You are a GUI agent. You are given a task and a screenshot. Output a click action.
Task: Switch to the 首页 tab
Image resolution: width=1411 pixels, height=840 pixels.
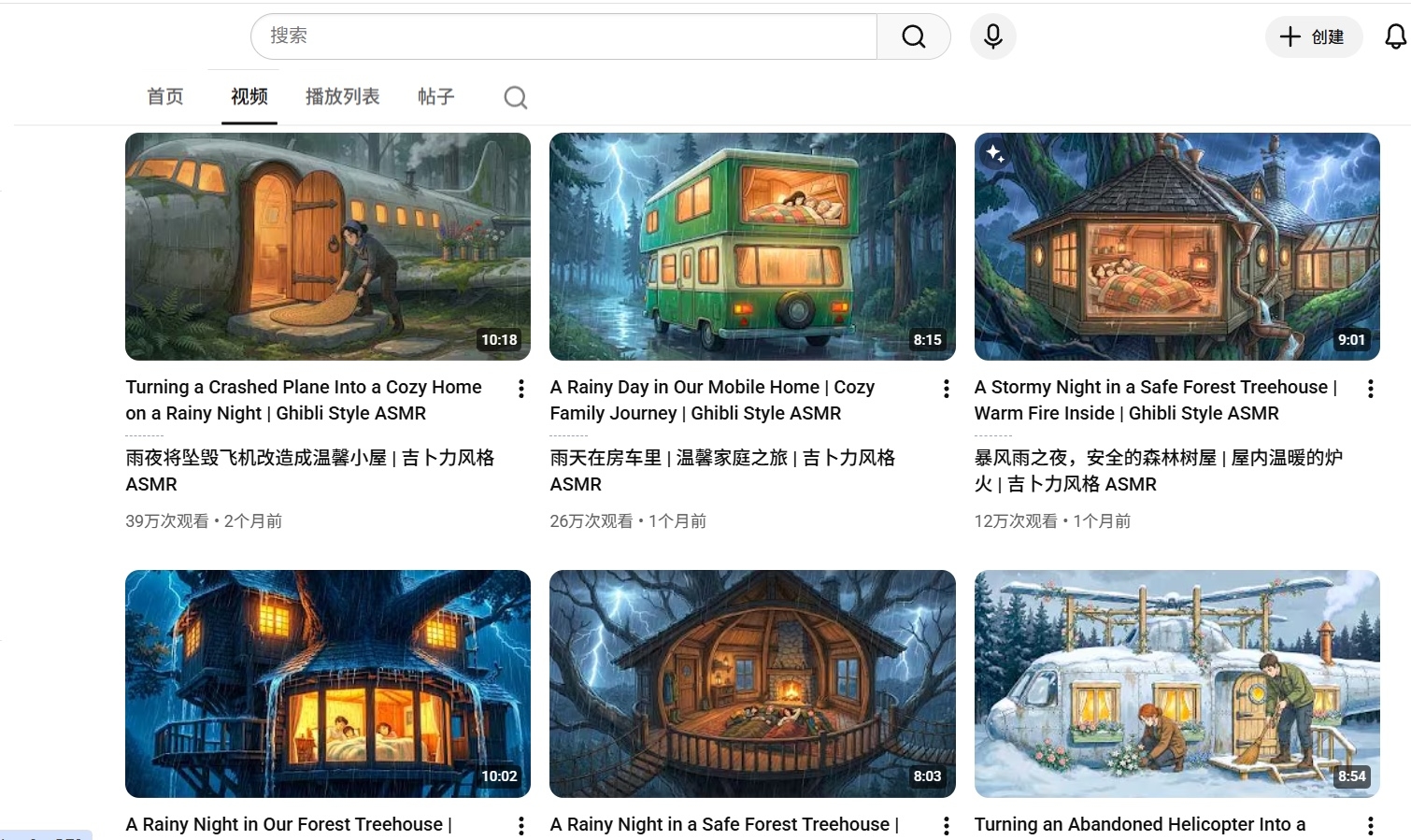[x=165, y=96]
